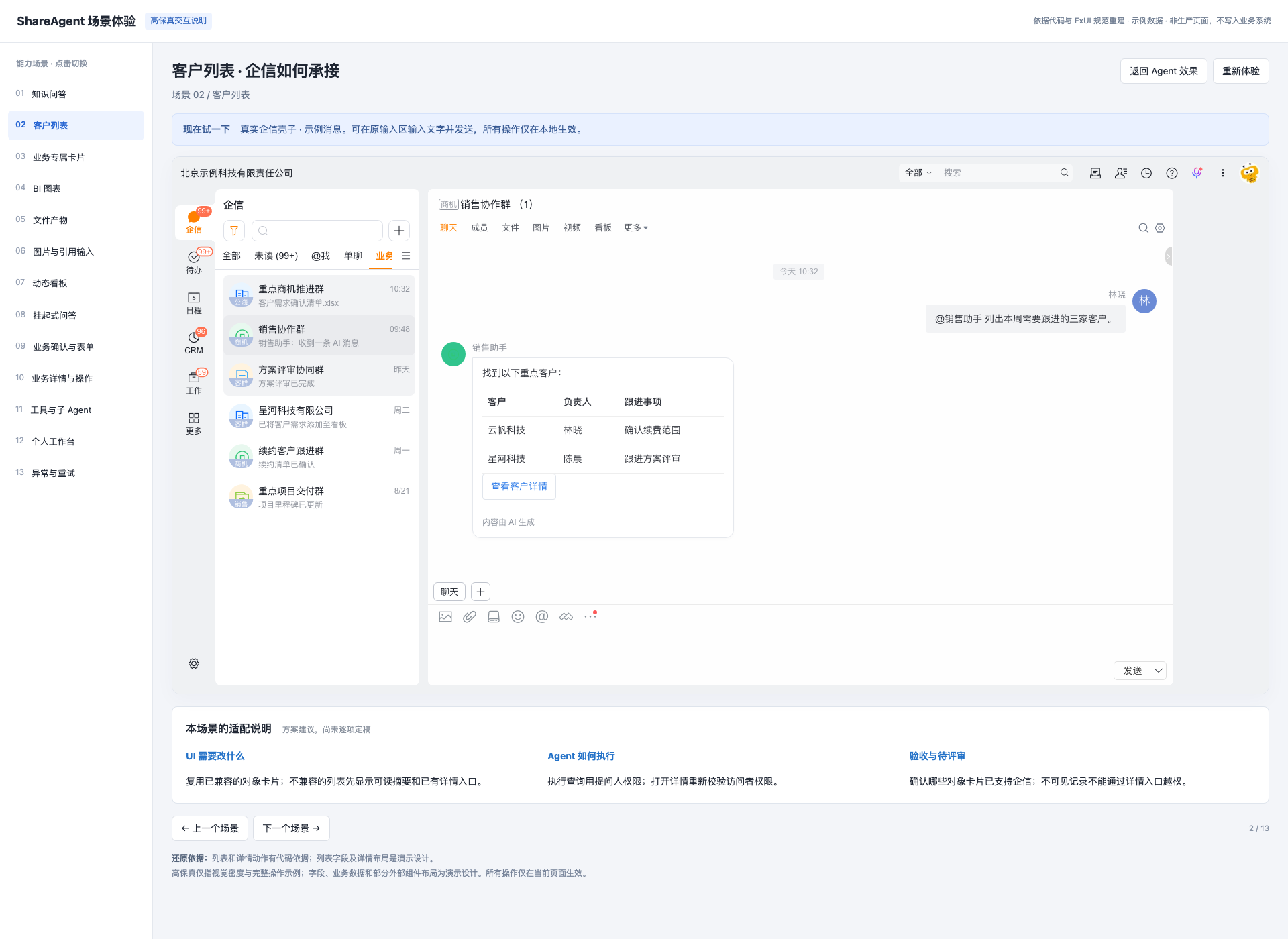The width and height of the screenshot is (1288, 939).
Task: Select the 未读 (99+) filter tab
Action: [276, 256]
